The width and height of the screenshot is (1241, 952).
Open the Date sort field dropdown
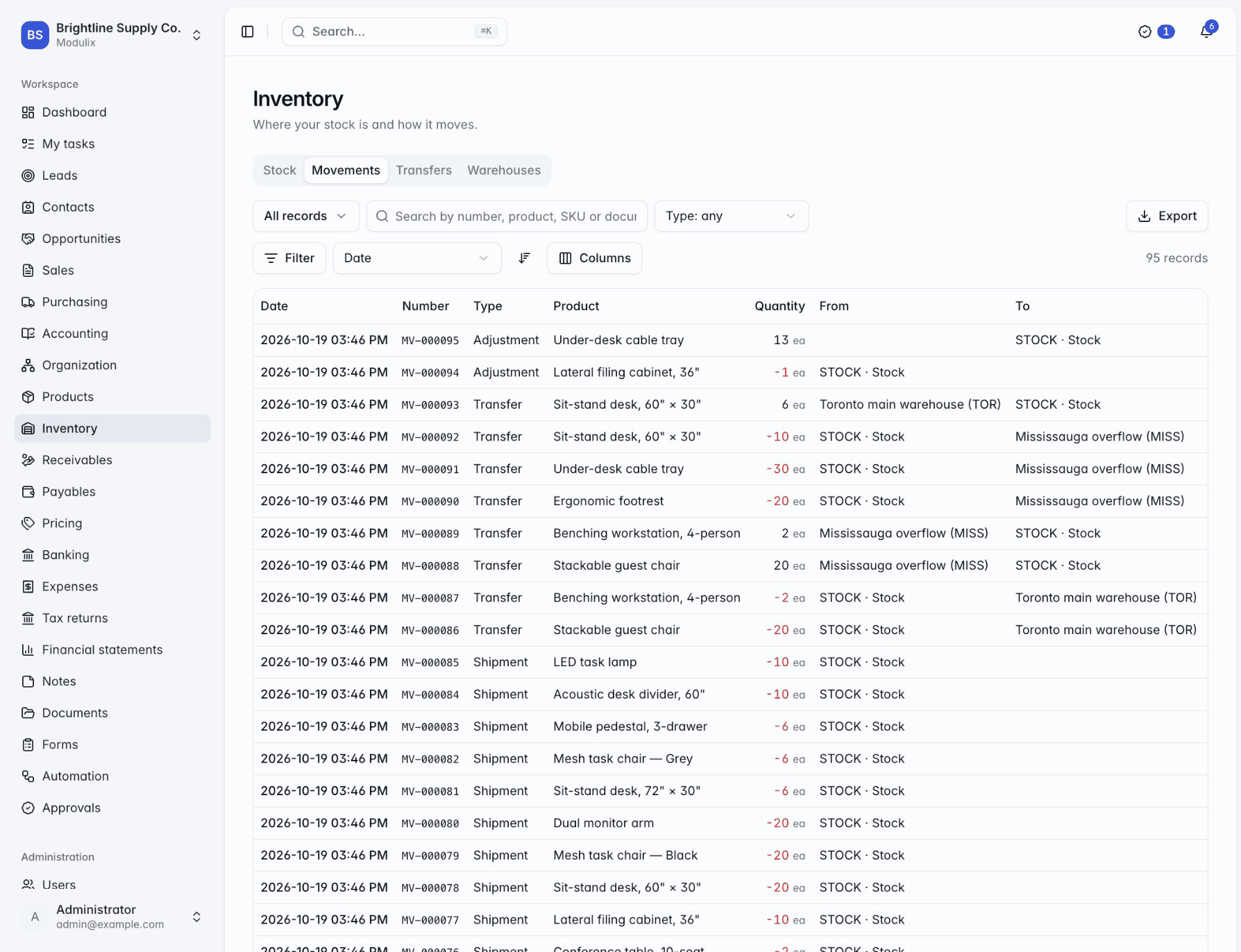pyautogui.click(x=416, y=258)
